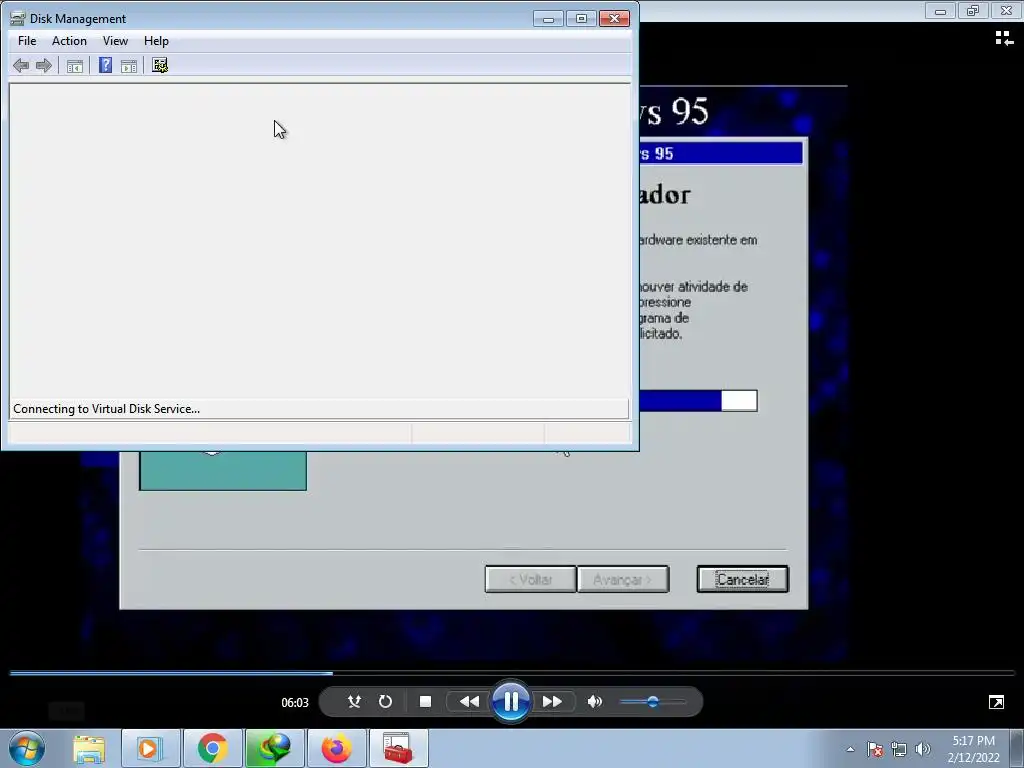Show hidden system tray icons
Viewport: 1024px width, 768px height.
coord(850,749)
